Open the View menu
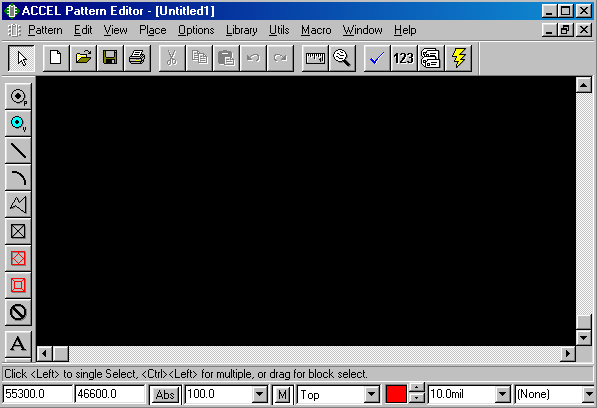597x408 pixels. click(x=115, y=30)
